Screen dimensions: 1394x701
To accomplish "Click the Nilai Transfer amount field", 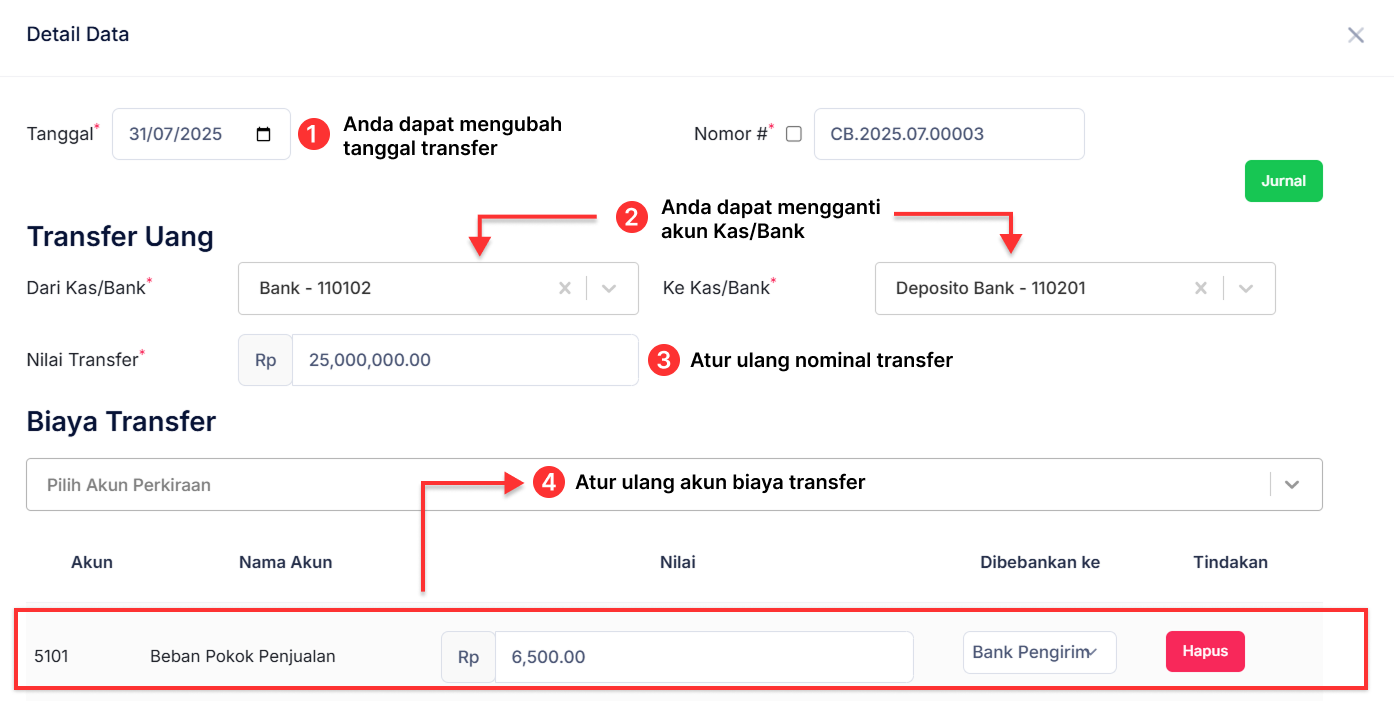I will tap(465, 359).
